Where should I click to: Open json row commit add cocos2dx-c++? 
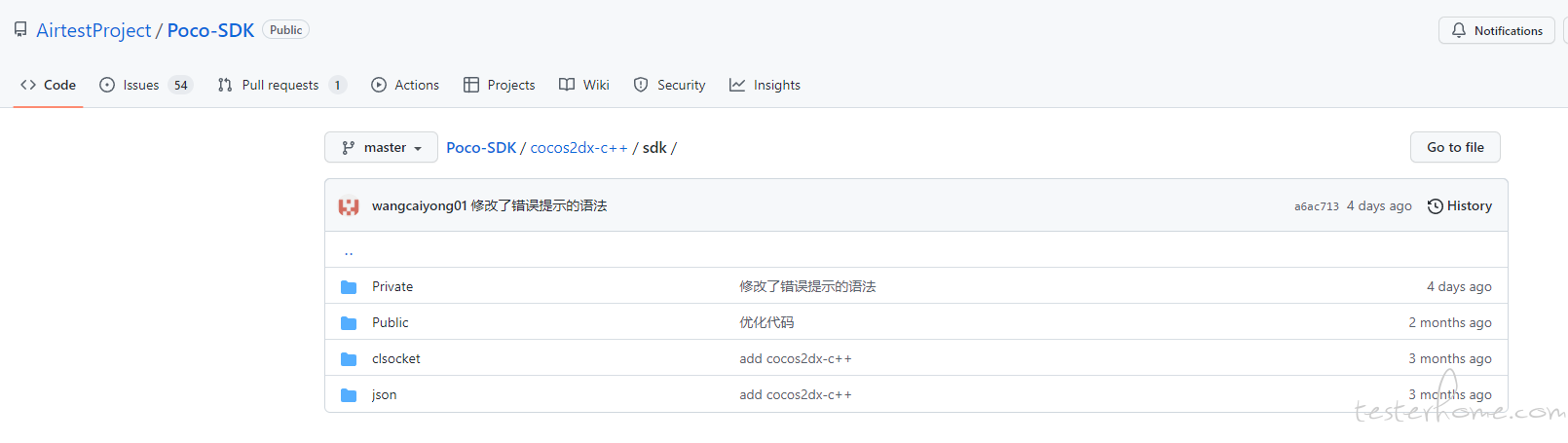796,394
